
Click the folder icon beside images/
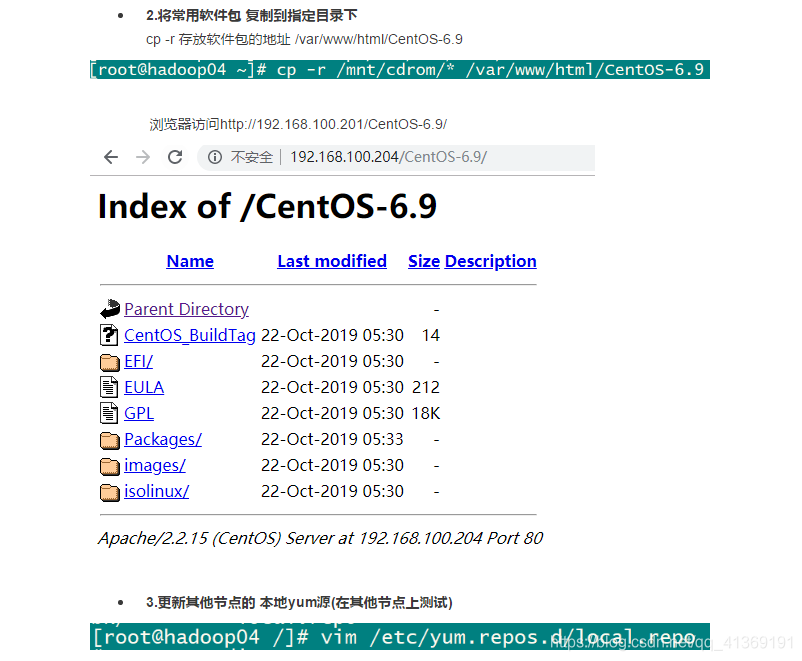tap(109, 466)
